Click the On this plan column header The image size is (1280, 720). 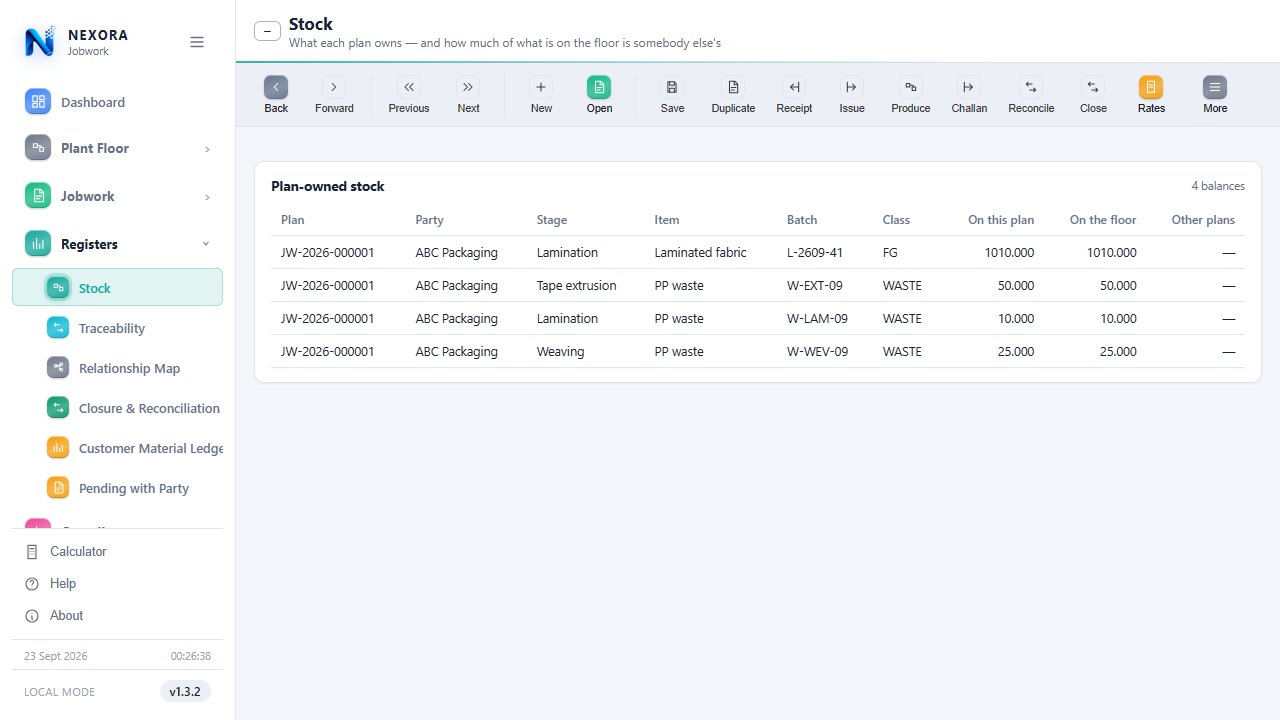(x=1001, y=220)
